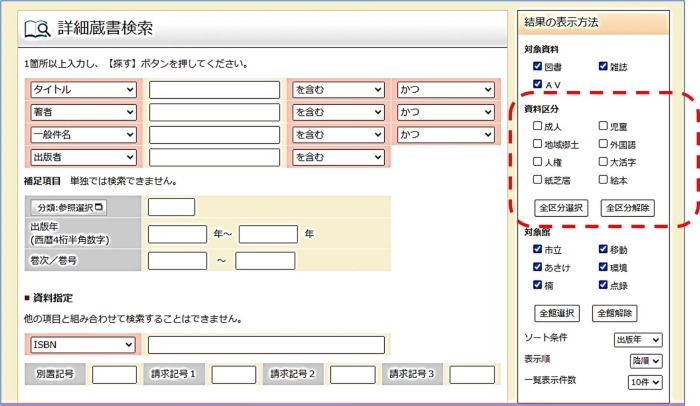The image size is (700, 406).
Task: Focus the 巻次/巻号 end field
Action: [x=265, y=261]
